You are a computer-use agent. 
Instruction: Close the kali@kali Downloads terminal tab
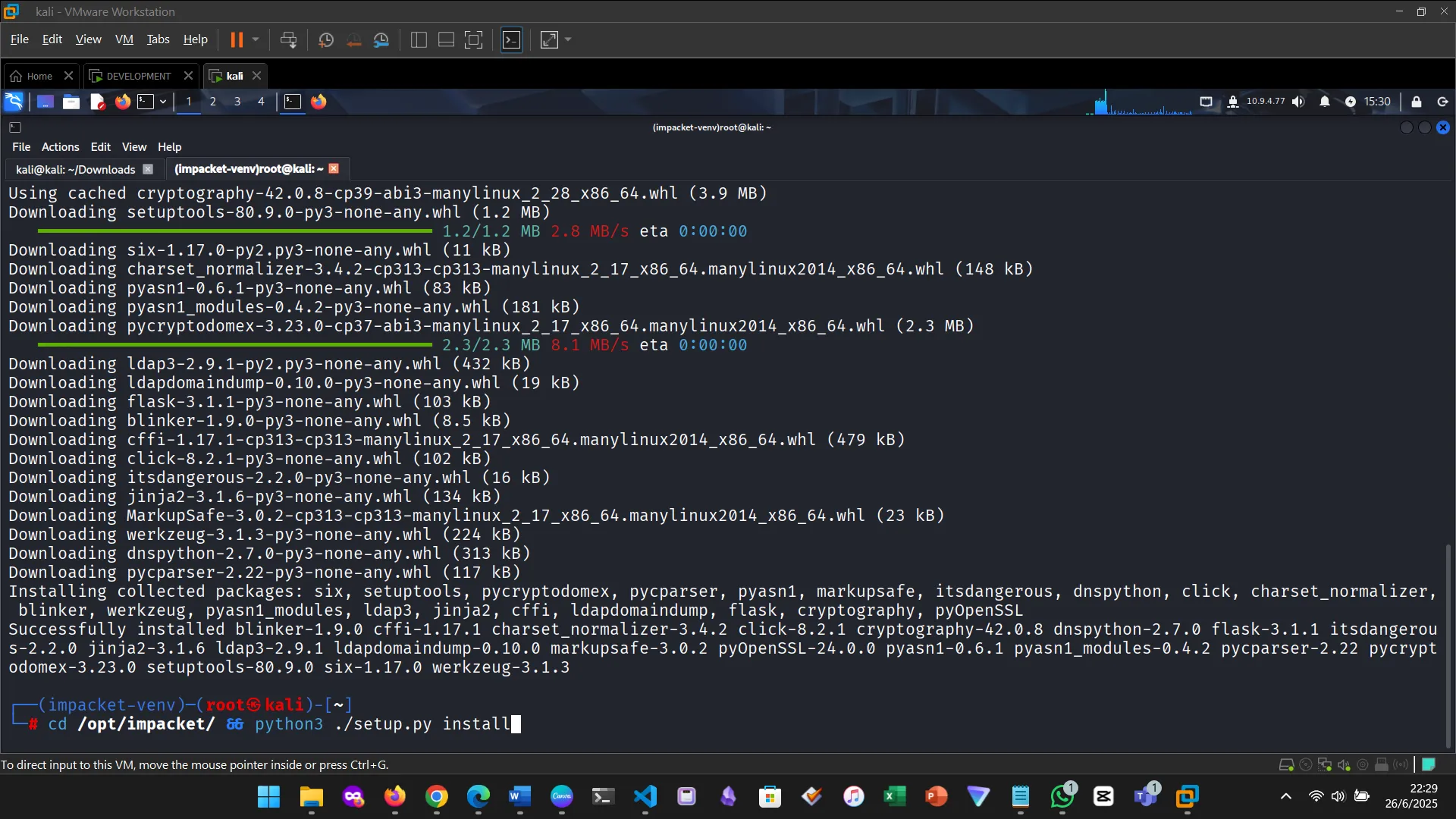point(148,169)
